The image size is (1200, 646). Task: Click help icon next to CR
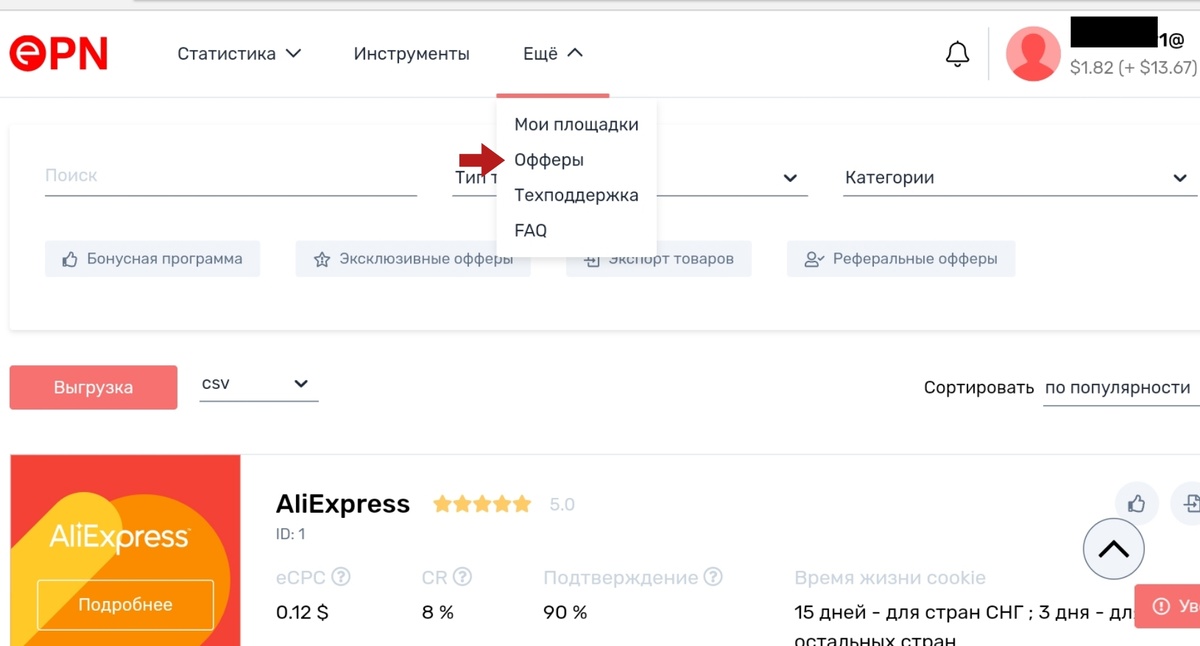coord(462,577)
